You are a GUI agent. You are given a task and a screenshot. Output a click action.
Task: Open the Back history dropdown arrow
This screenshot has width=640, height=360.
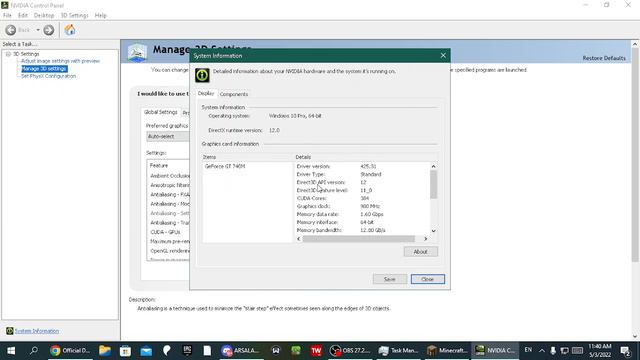click(x=38, y=30)
